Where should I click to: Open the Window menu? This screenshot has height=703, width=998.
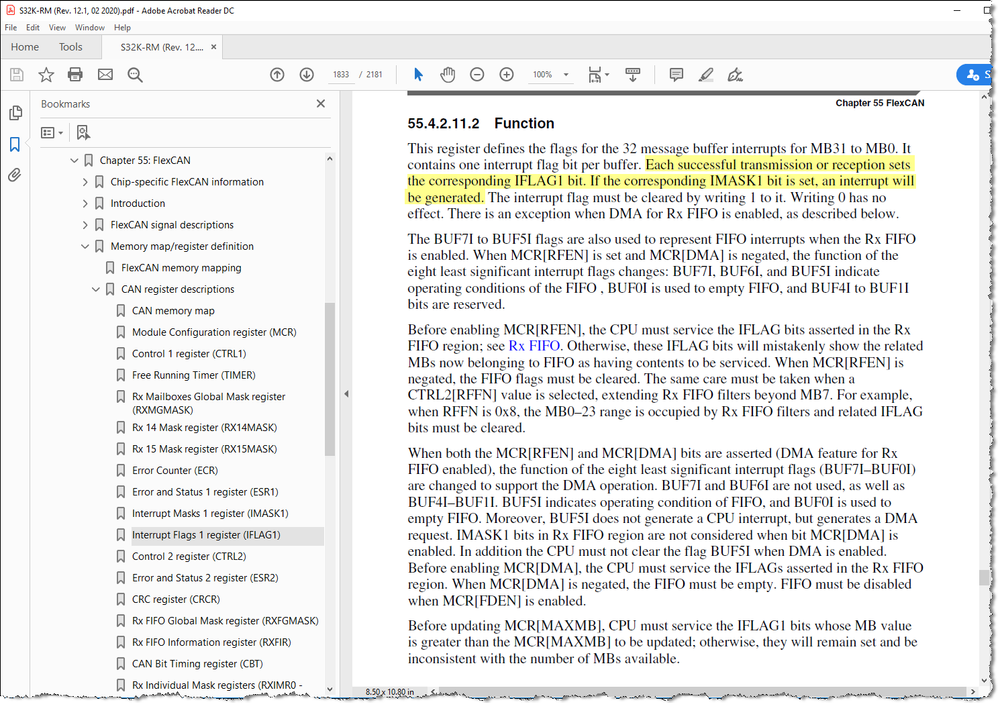point(90,27)
